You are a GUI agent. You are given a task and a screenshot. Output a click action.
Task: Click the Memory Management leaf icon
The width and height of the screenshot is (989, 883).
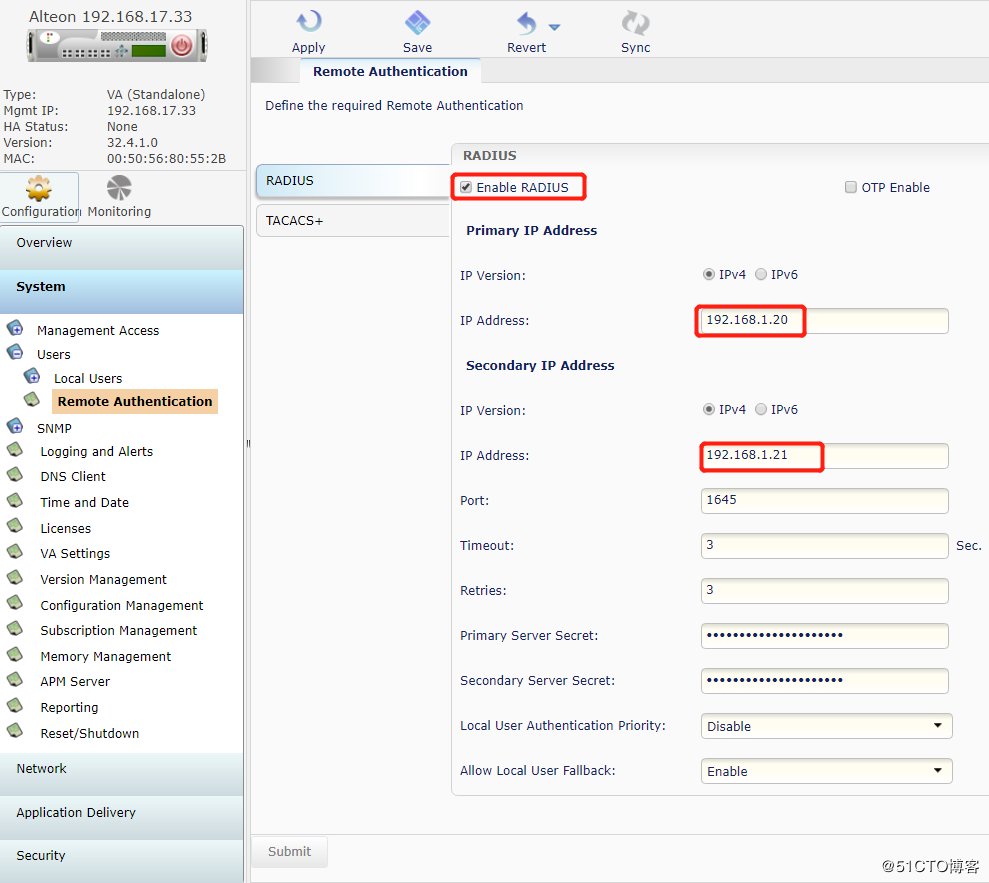coord(15,655)
